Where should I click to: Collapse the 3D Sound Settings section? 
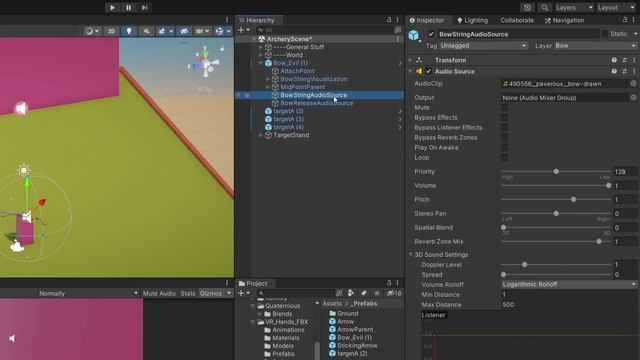411,255
